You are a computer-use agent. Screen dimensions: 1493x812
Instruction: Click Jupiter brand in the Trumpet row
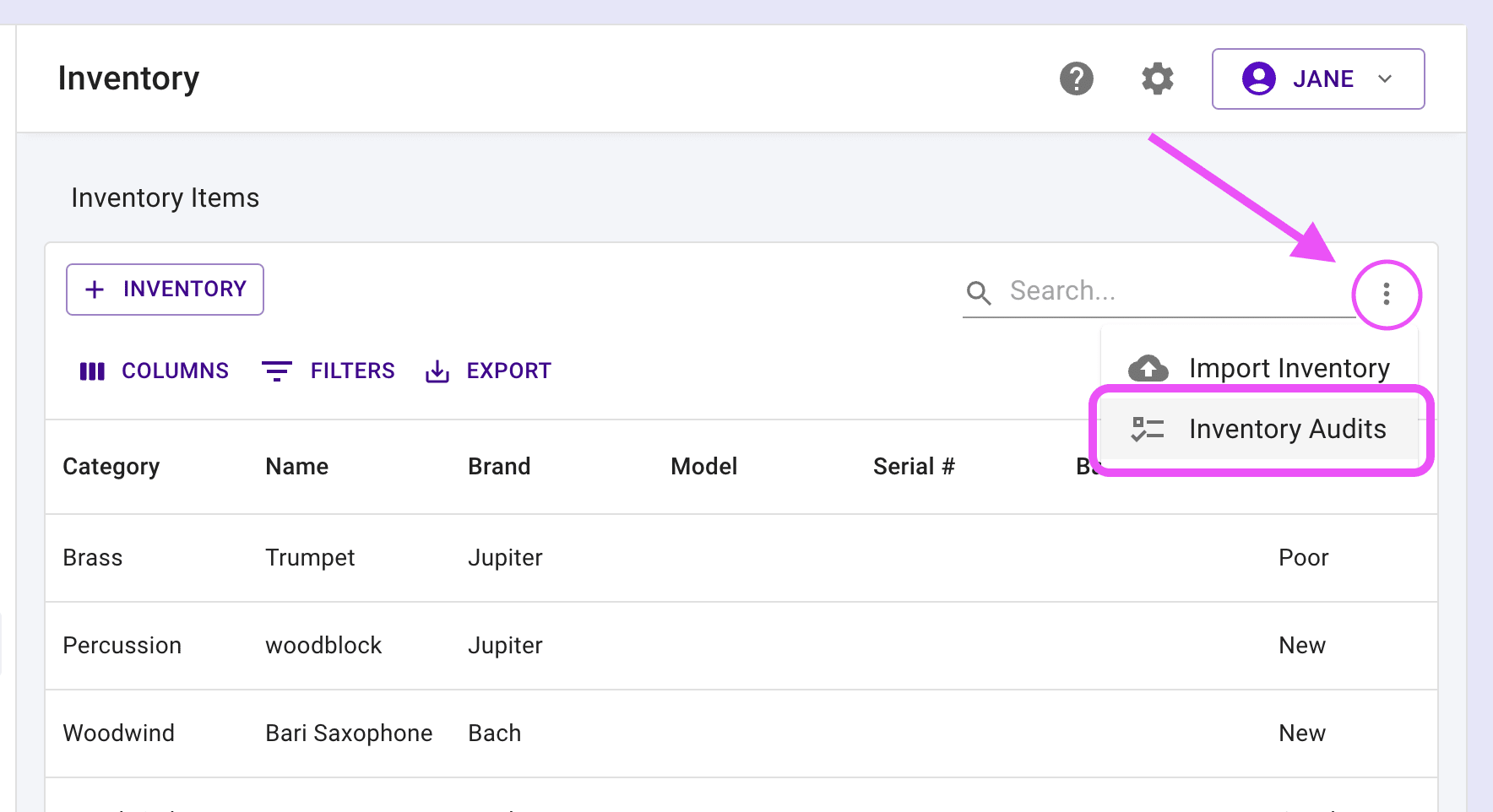tap(506, 558)
